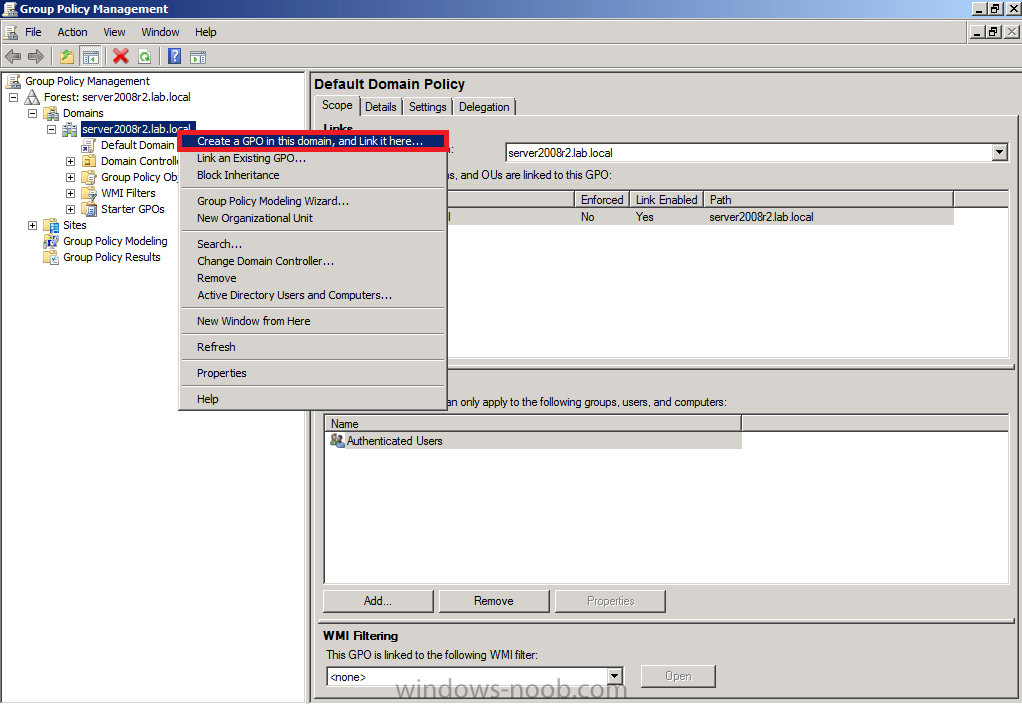Click the Group Policy Modeling icon
Viewport: 1022px width, 704px height.
tap(51, 241)
